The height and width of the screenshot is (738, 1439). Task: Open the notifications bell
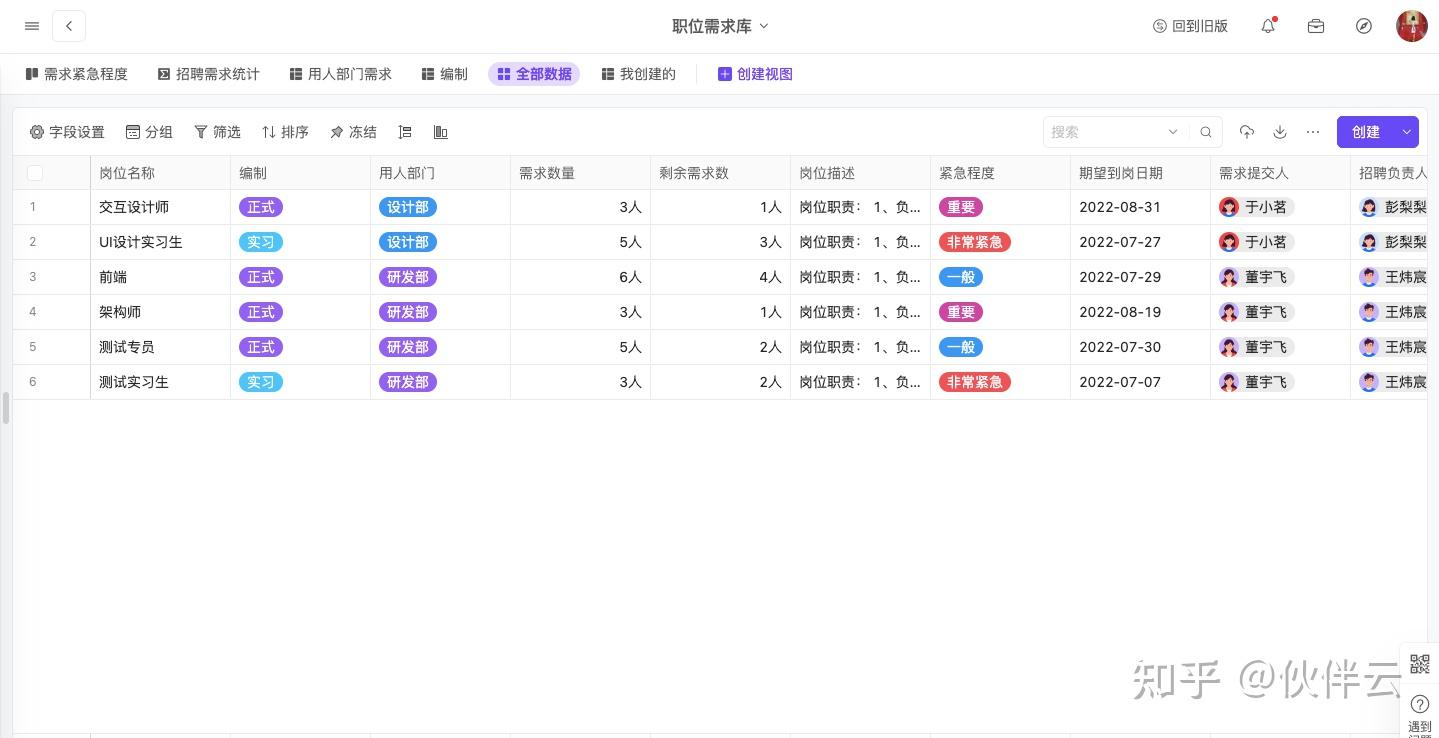click(x=1268, y=26)
